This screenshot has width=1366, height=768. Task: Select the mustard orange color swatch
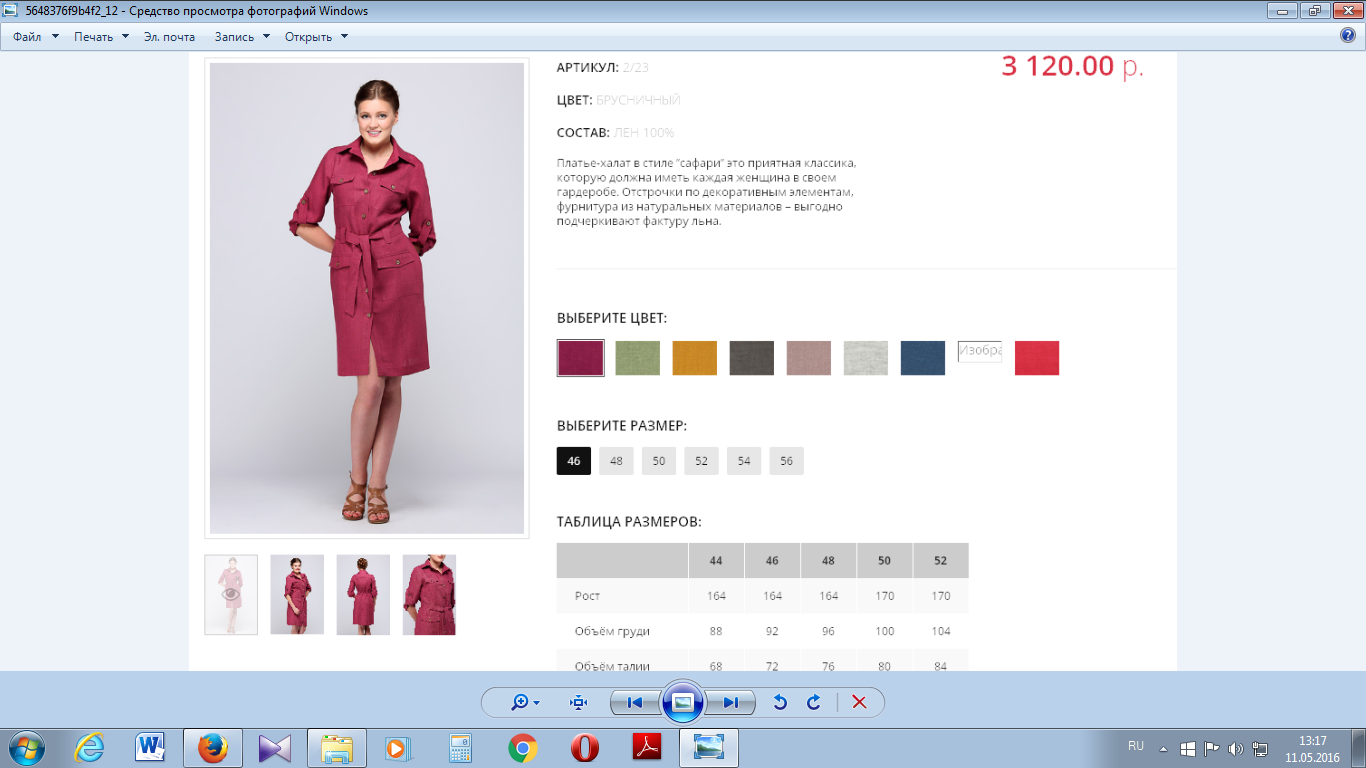click(695, 358)
